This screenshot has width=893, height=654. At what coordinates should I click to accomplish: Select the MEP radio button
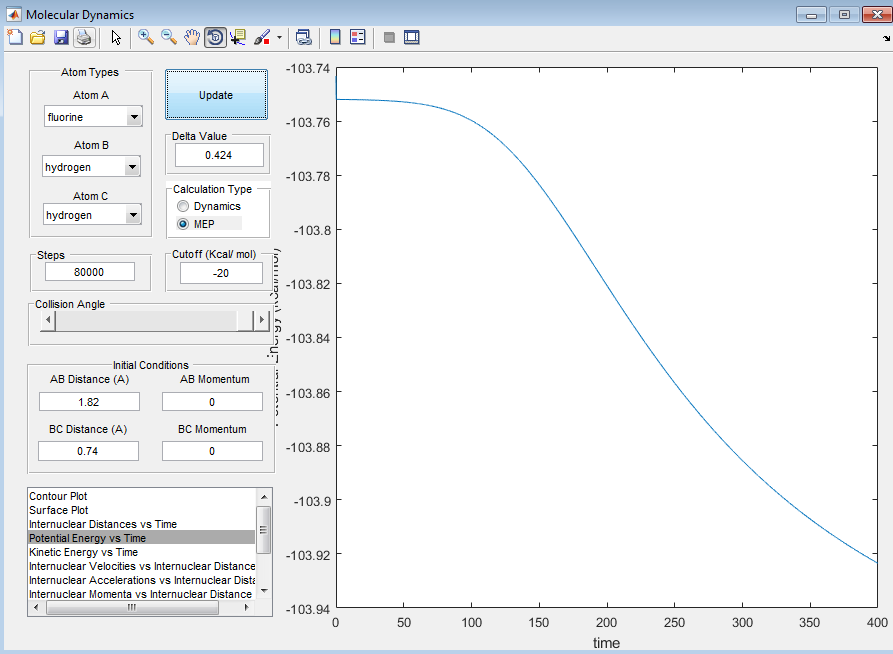[x=183, y=224]
